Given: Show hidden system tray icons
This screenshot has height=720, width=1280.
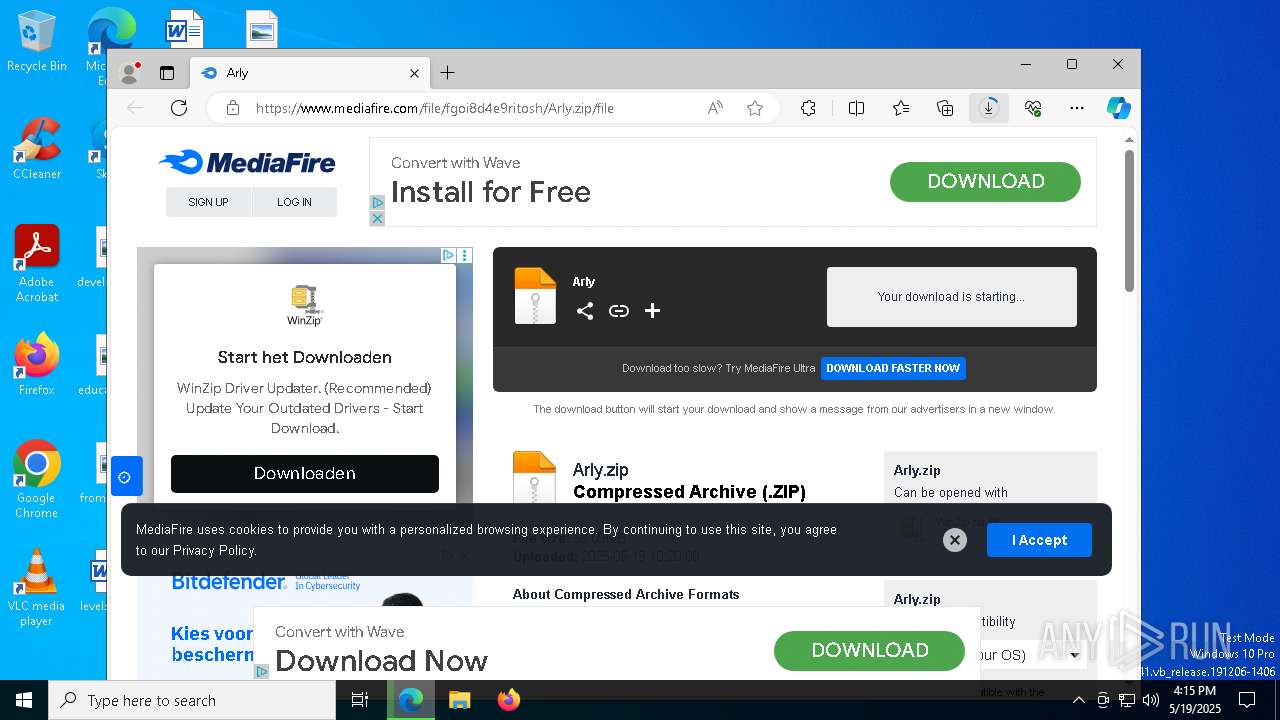Looking at the screenshot, I should click(1078, 700).
